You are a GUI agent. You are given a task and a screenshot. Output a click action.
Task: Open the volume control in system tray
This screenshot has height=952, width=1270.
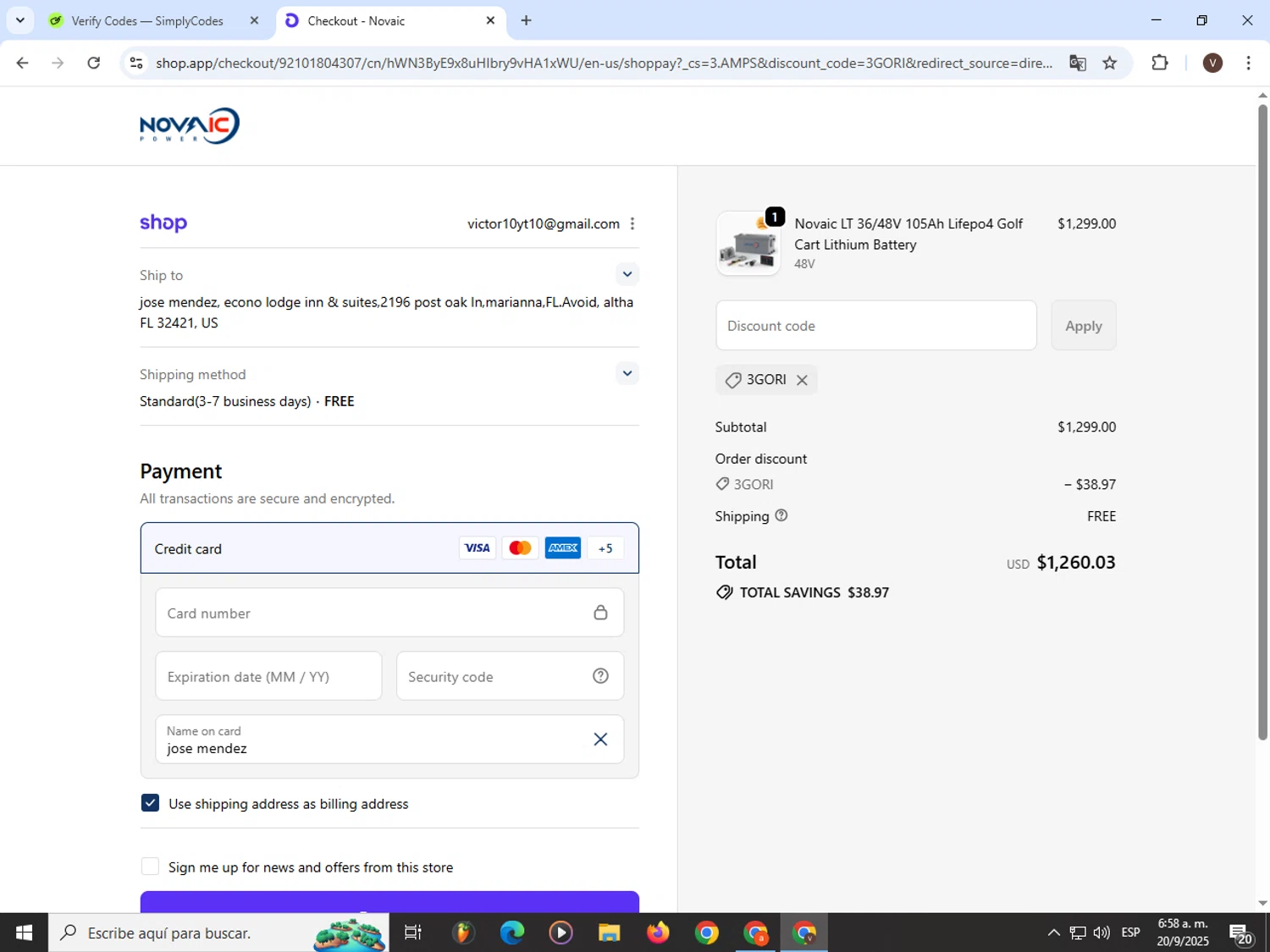pyautogui.click(x=1102, y=933)
